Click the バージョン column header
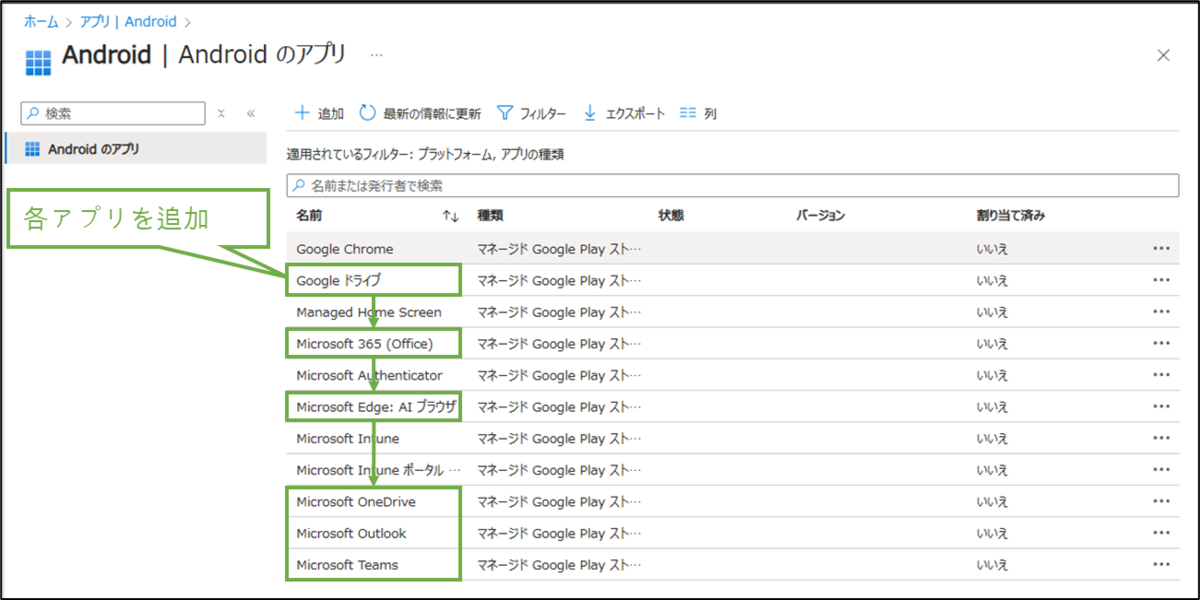1200x600 pixels. pyautogui.click(x=820, y=216)
